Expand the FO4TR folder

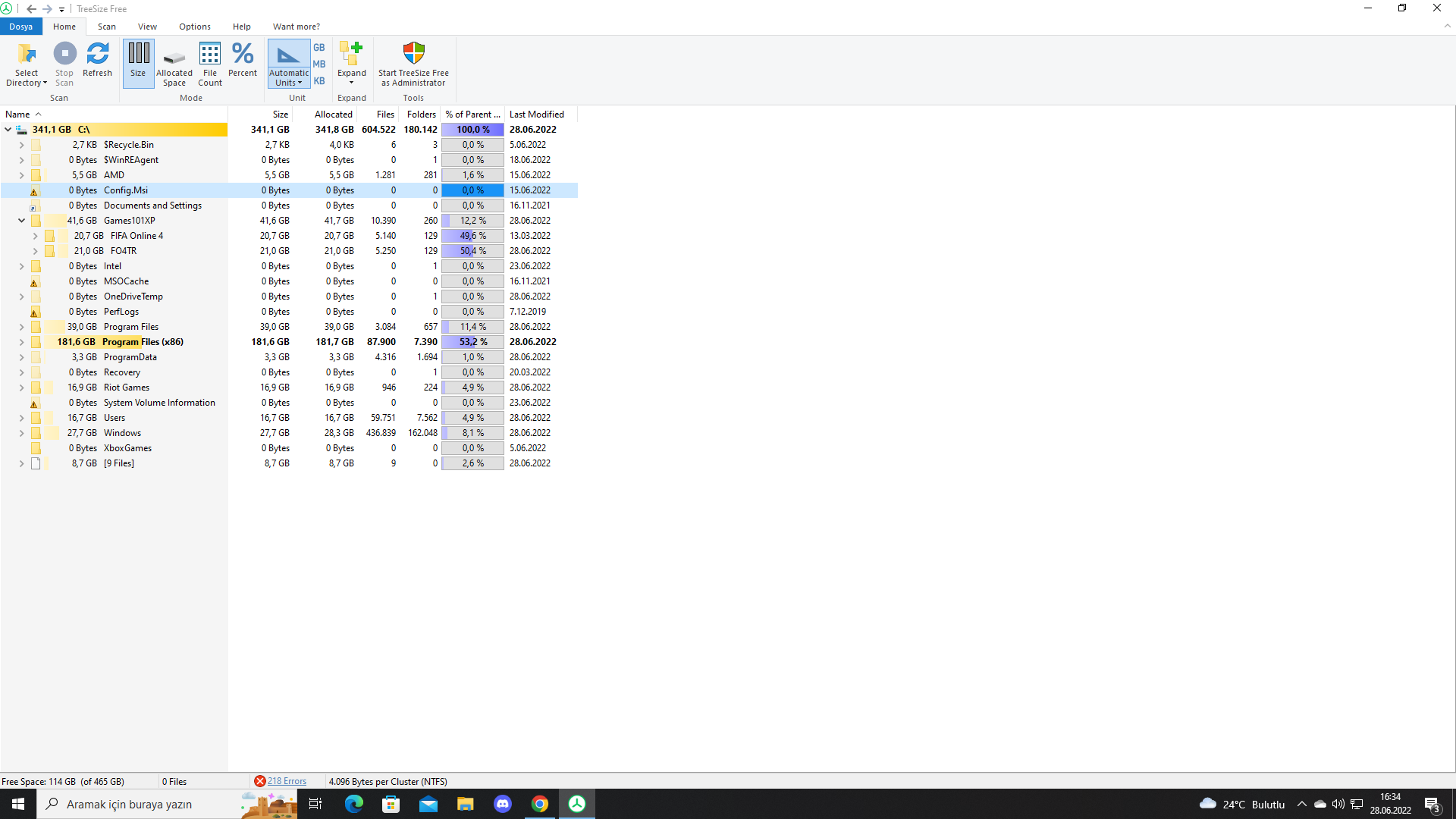pos(35,251)
